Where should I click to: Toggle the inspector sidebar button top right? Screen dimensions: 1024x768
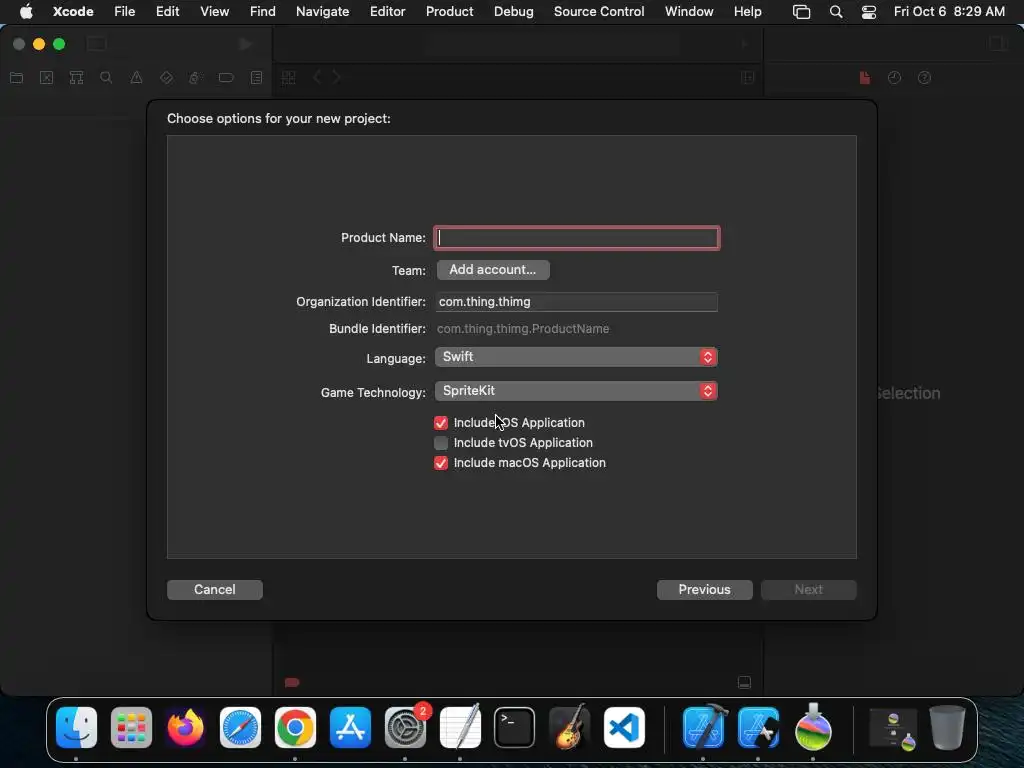coord(998,44)
